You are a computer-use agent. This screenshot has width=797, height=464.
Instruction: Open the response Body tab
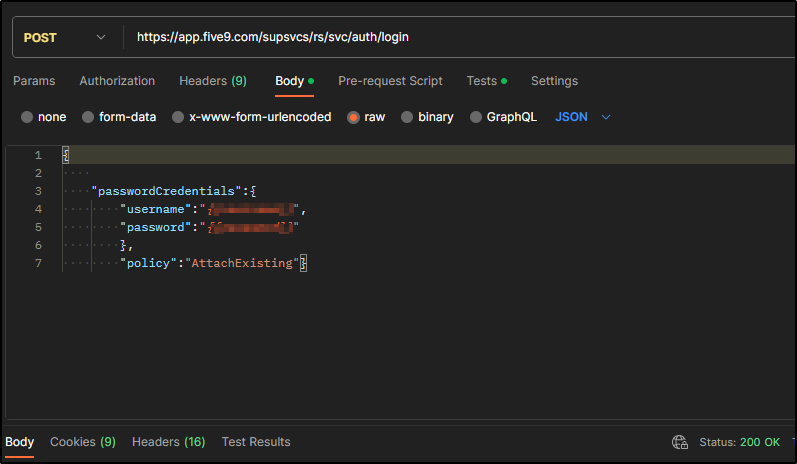(x=19, y=442)
